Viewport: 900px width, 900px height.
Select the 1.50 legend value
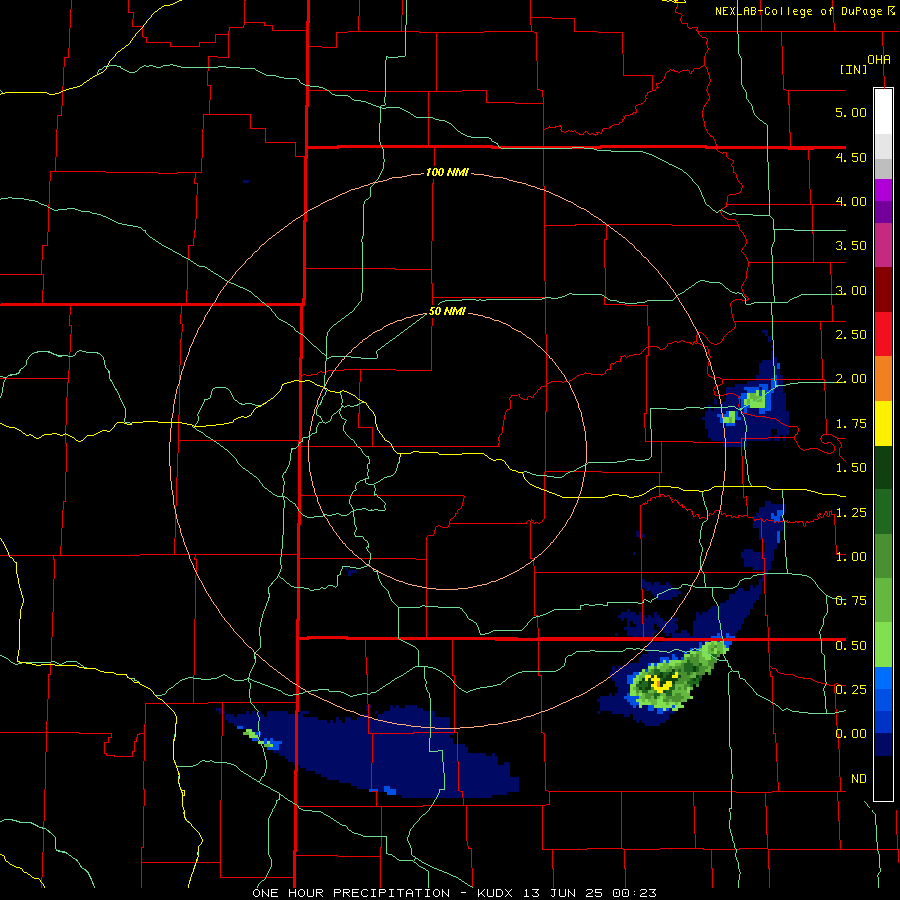point(851,468)
